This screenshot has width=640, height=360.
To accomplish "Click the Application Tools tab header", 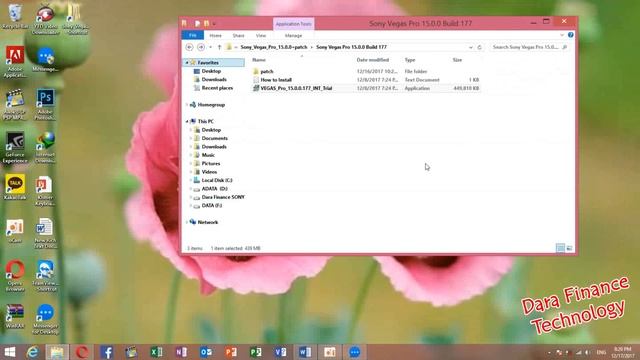I will (293, 24).
